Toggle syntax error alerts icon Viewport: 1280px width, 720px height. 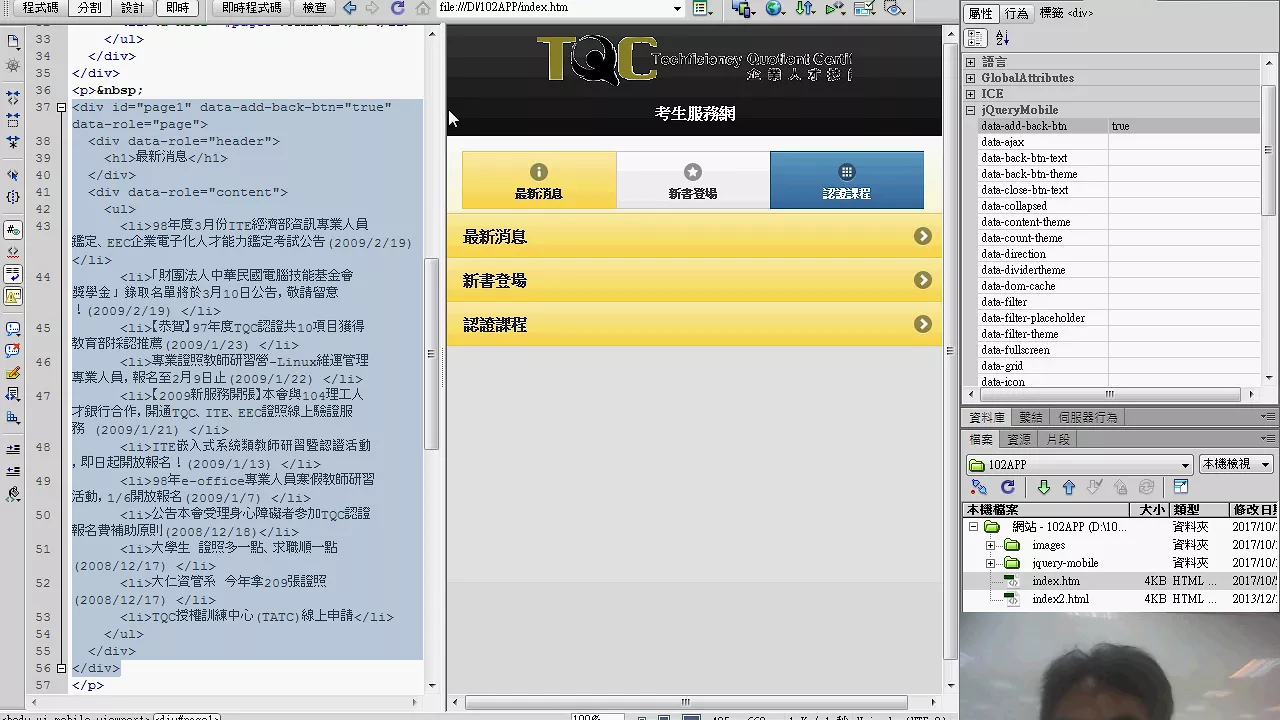pyautogui.click(x=13, y=296)
